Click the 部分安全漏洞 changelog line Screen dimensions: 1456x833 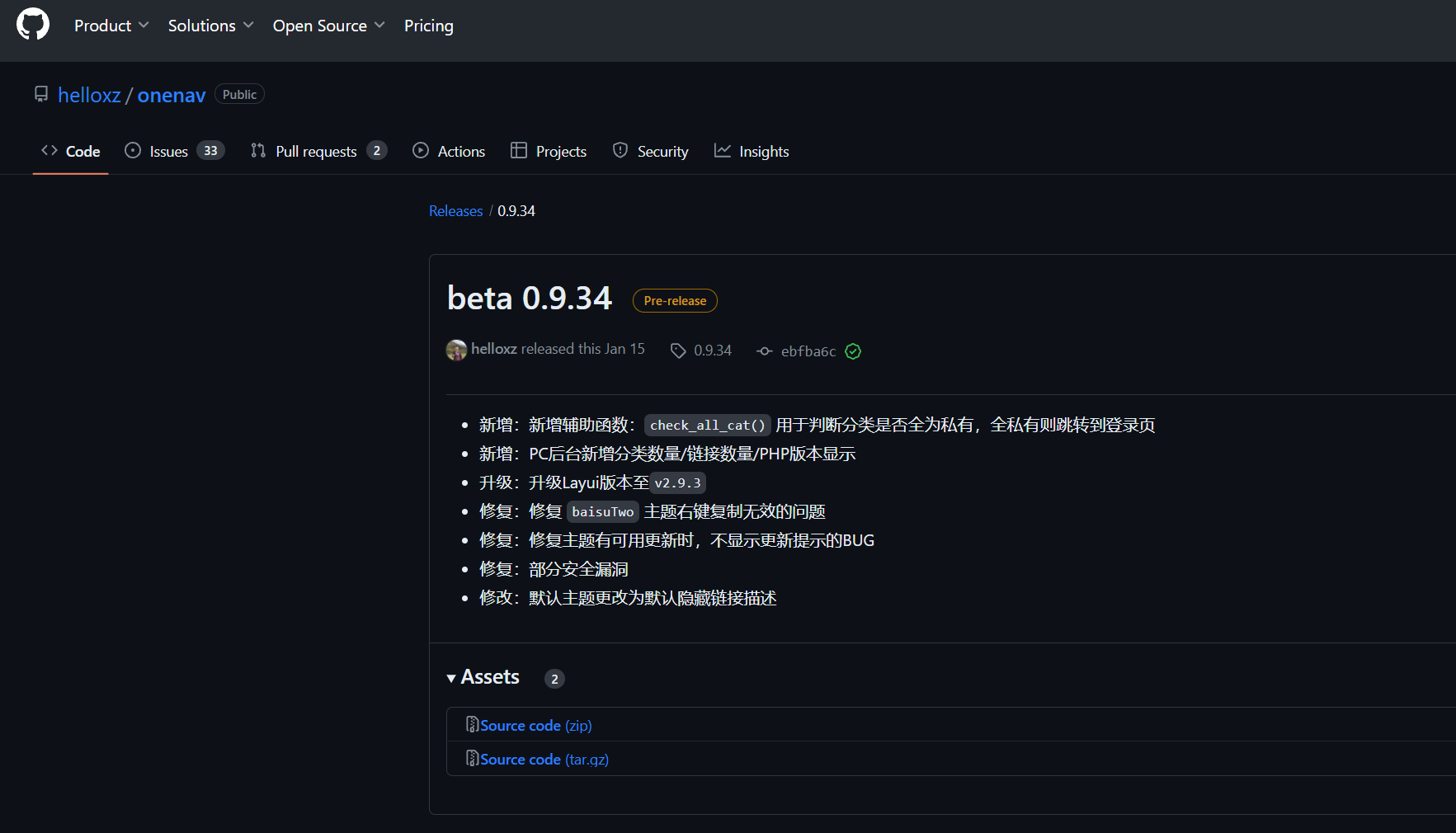554,569
